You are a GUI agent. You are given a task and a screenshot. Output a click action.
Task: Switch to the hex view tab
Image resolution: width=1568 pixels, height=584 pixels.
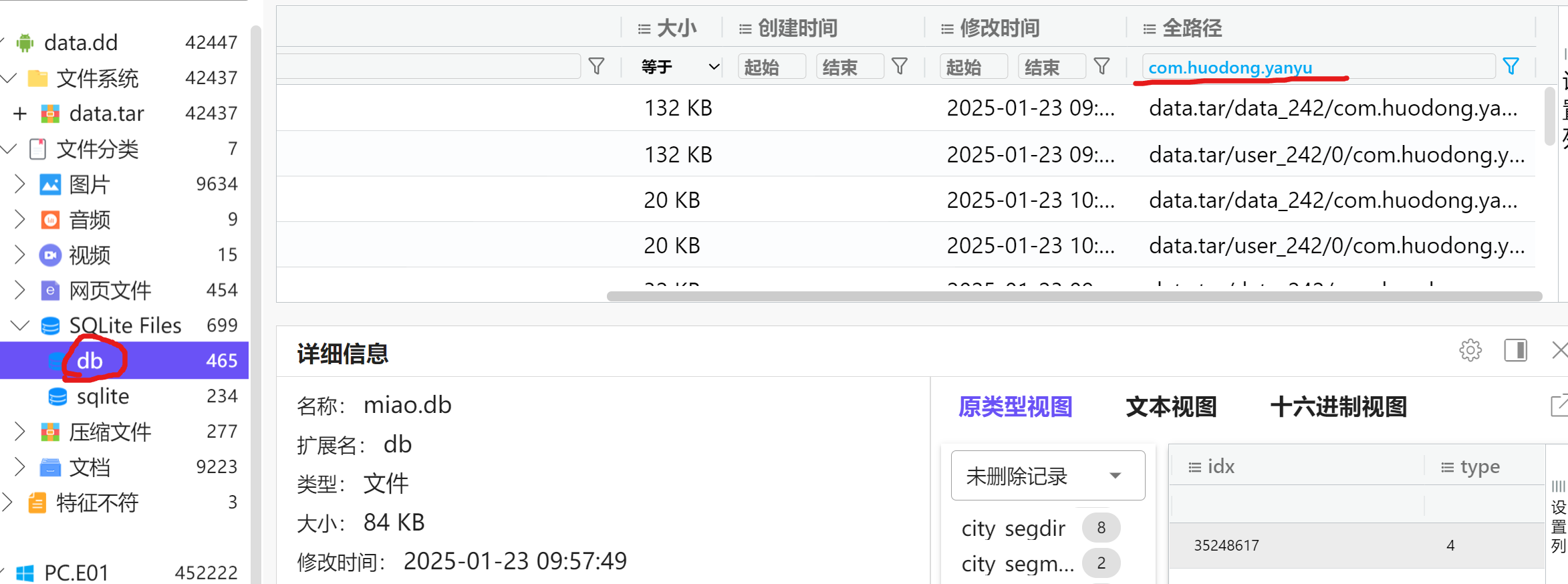point(1338,406)
